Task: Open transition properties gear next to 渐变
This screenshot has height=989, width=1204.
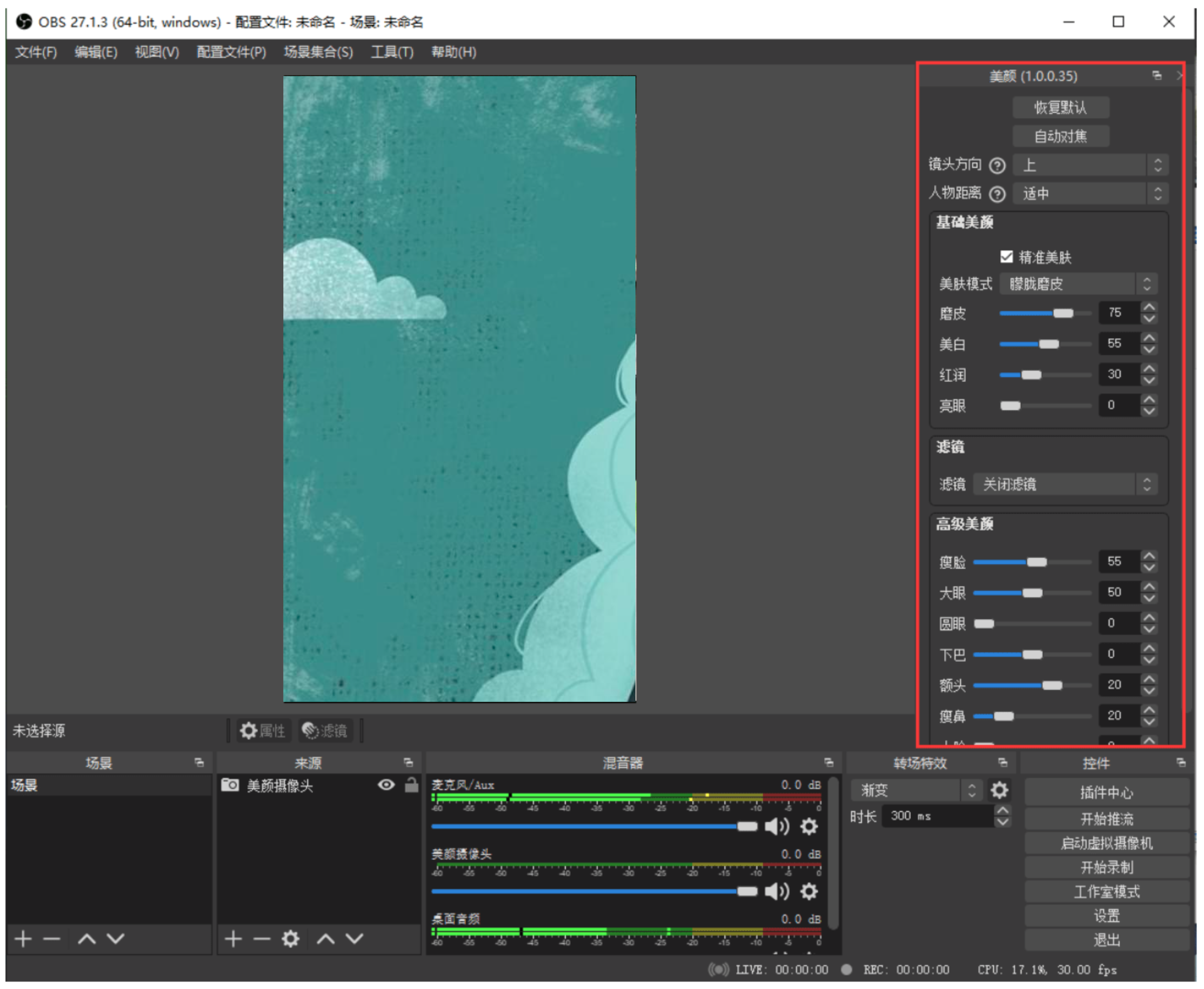Action: point(1000,790)
